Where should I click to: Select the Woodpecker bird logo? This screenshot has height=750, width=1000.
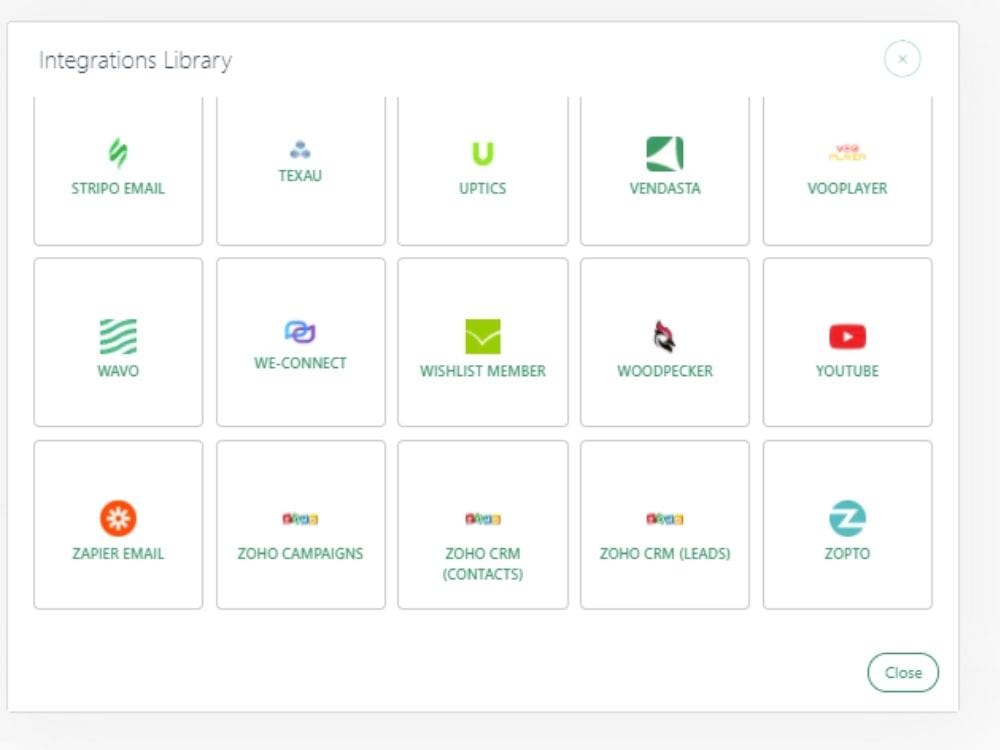(665, 336)
